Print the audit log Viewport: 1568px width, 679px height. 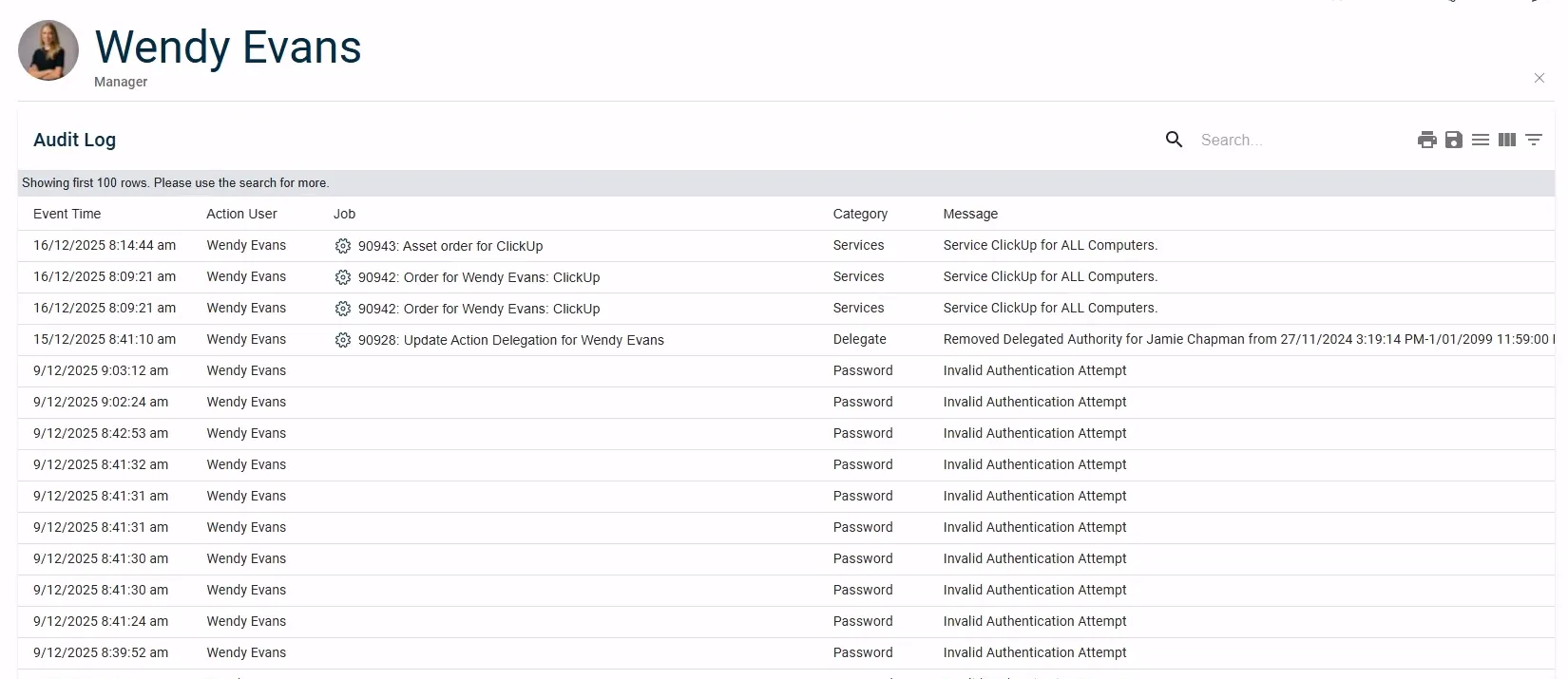[x=1426, y=140]
